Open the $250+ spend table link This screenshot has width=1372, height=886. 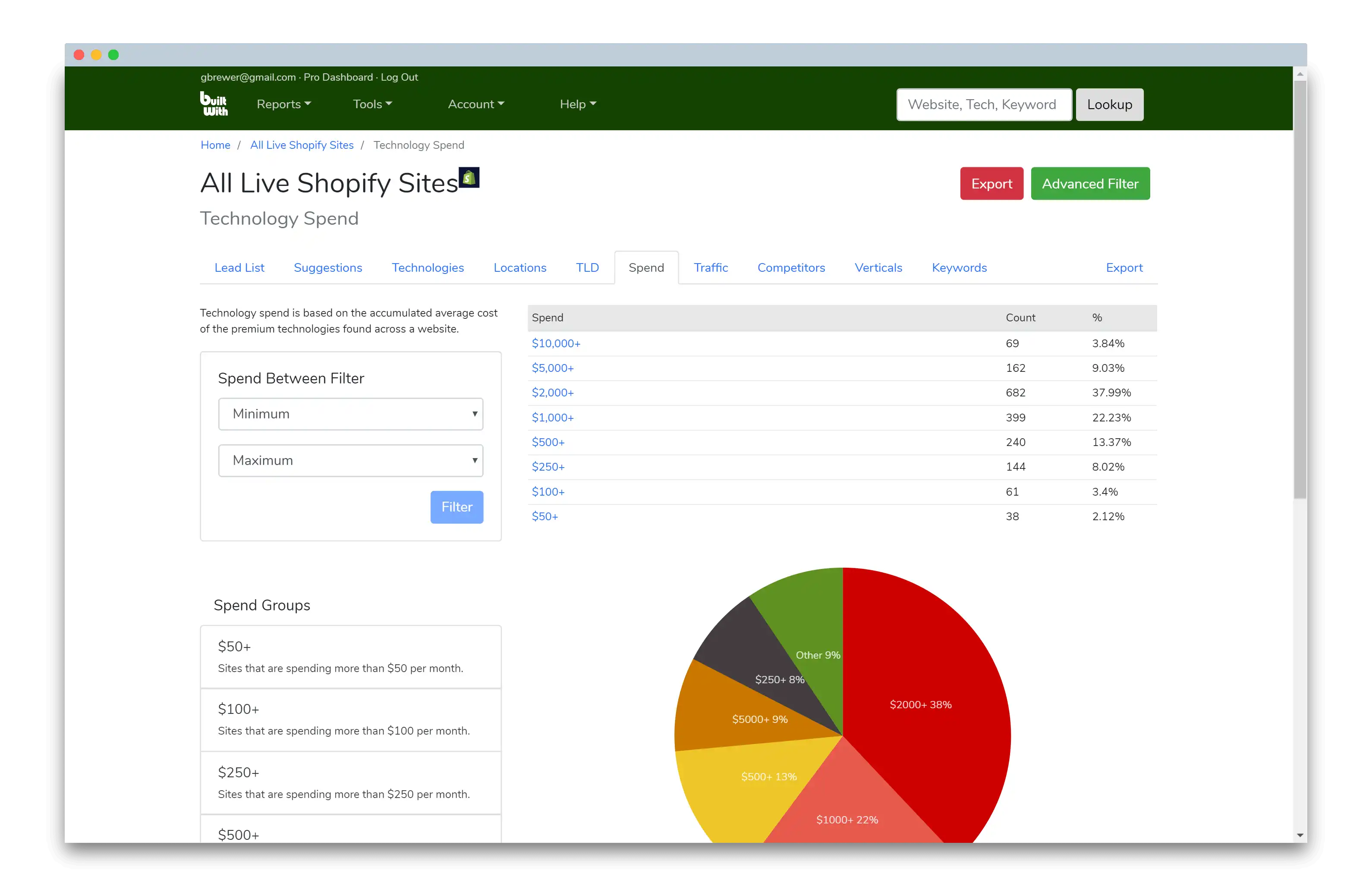548,467
